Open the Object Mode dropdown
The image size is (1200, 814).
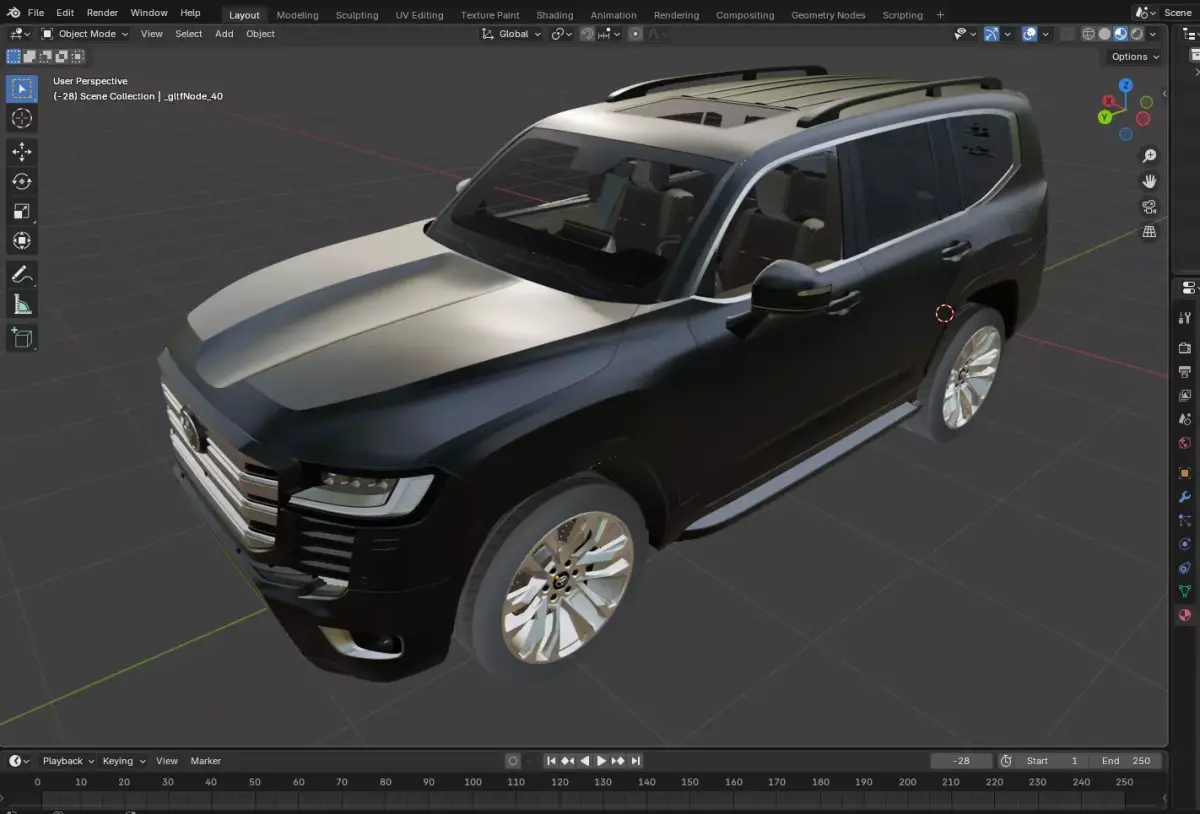tap(85, 34)
